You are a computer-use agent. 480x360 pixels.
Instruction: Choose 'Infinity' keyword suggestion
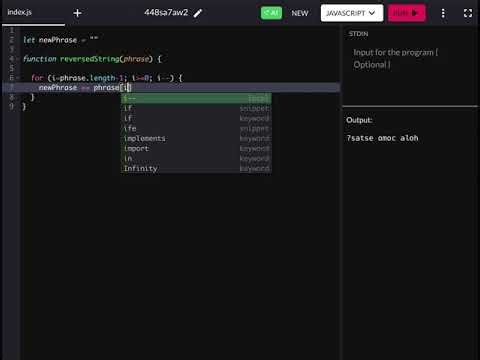point(196,168)
